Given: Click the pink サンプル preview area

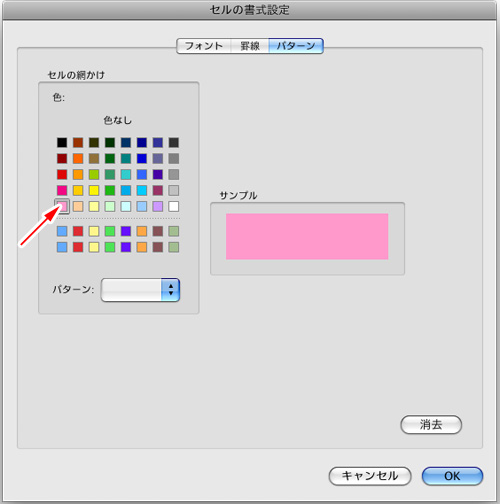Looking at the screenshot, I should [x=307, y=236].
